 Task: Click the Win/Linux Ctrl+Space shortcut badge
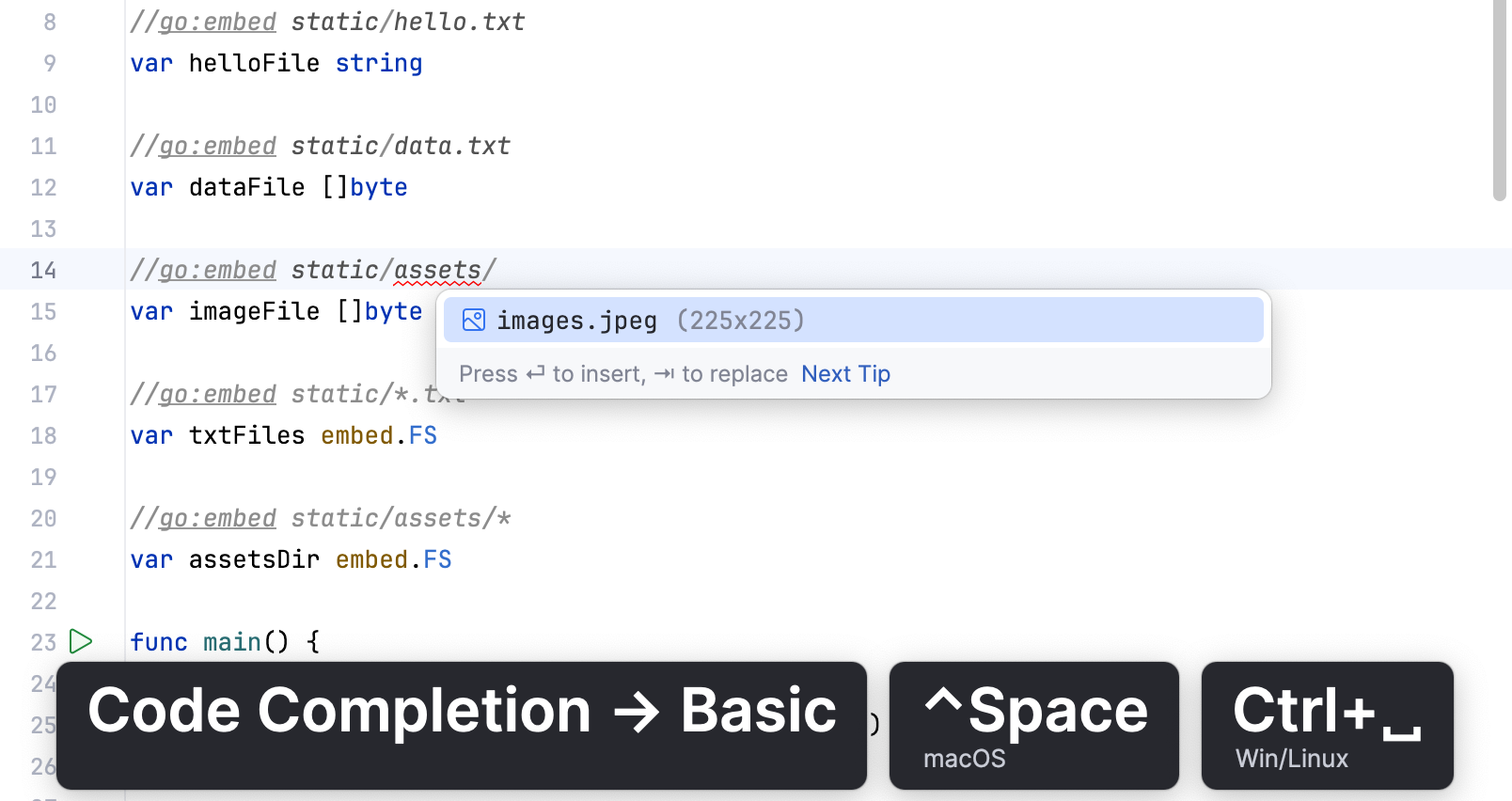tap(1327, 725)
